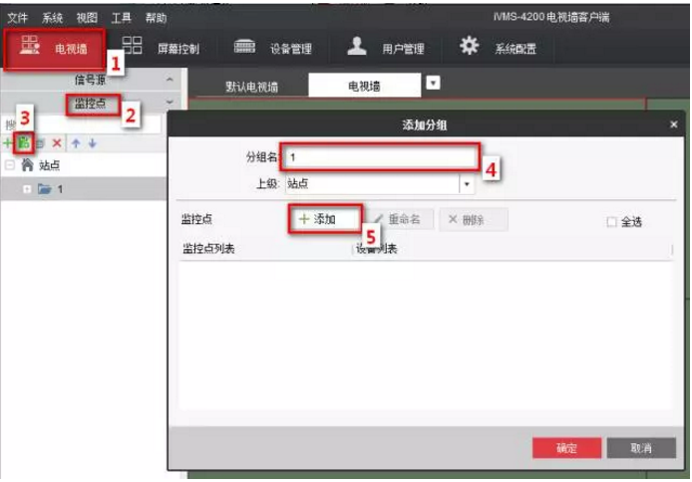This screenshot has width=692, height=482.
Task: Open the 屏幕控制 screen control module
Action: point(161,49)
